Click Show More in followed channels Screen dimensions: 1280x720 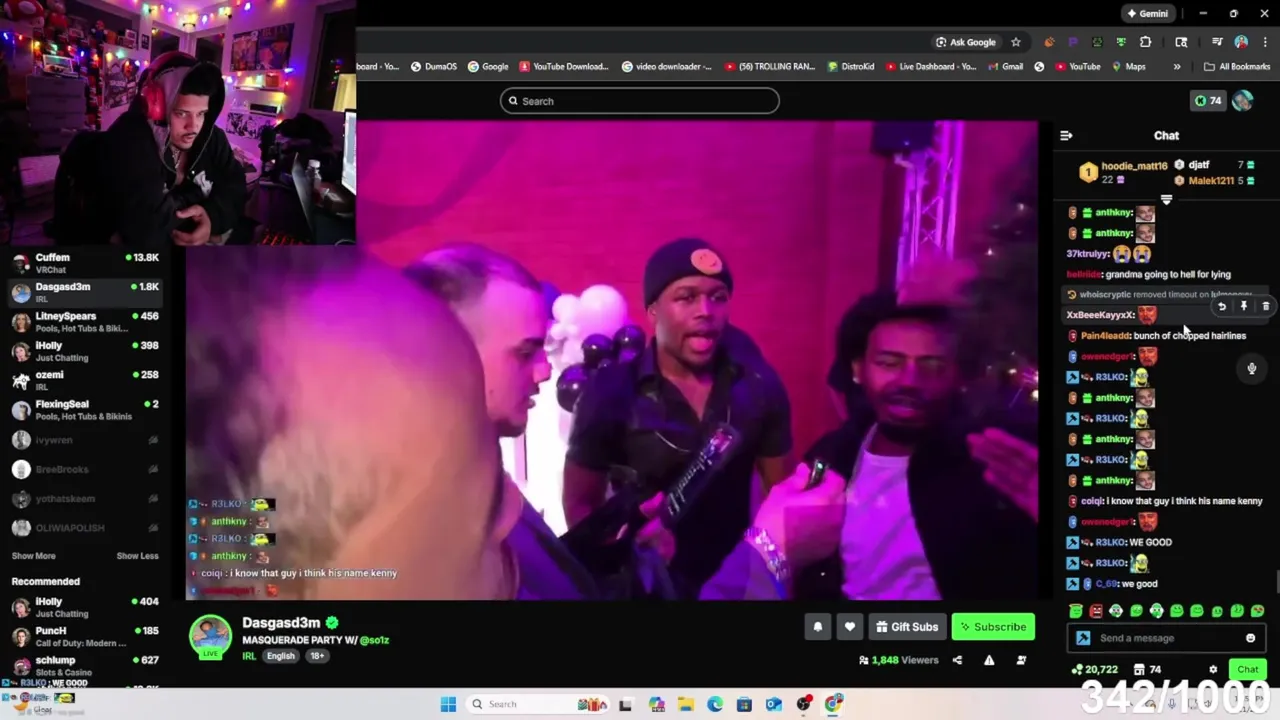(x=33, y=556)
